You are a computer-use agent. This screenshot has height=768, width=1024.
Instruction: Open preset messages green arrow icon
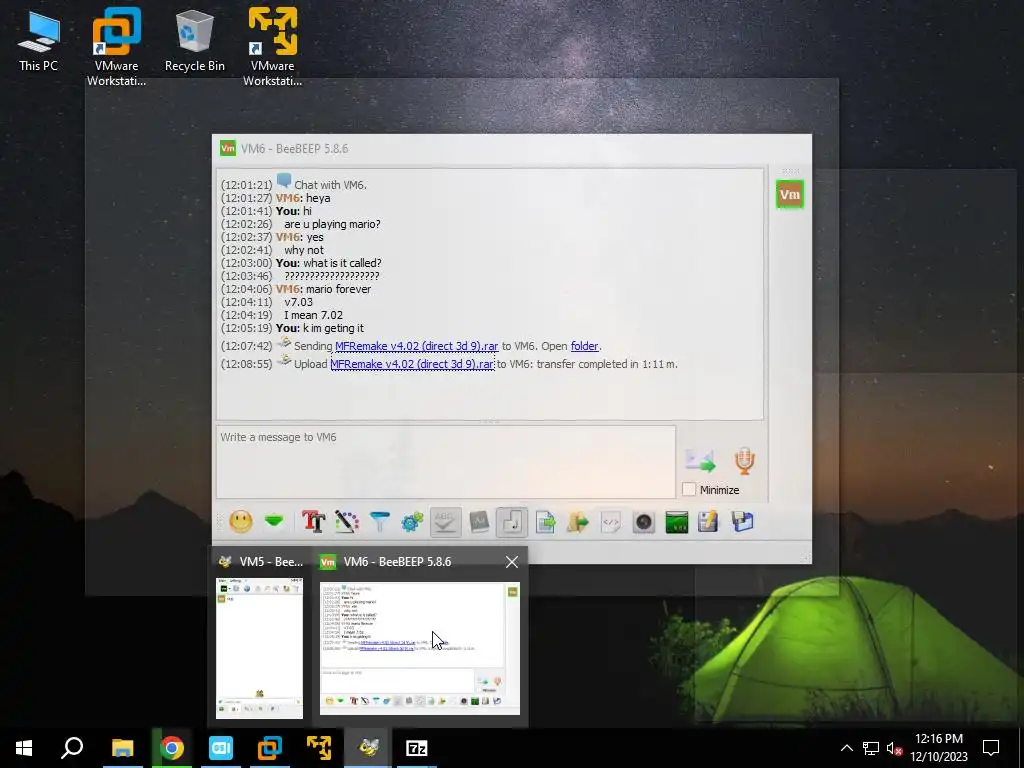[274, 521]
